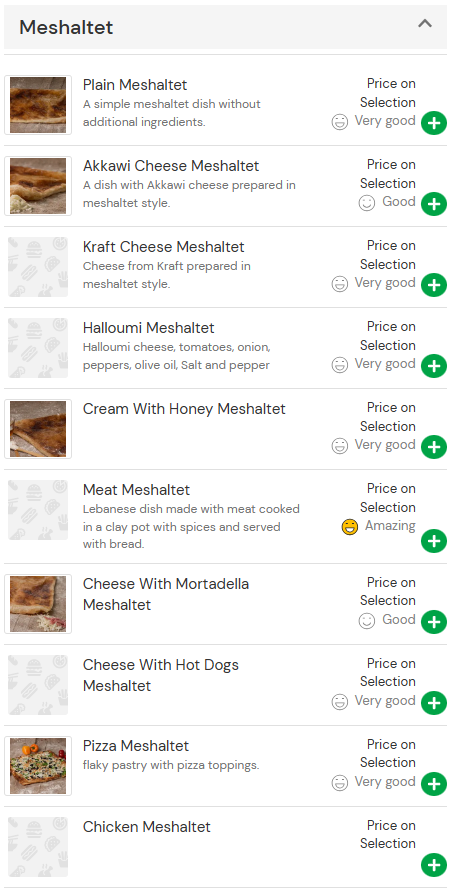
Task: Add Meat Meshaltet using the plus icon
Action: point(433,541)
